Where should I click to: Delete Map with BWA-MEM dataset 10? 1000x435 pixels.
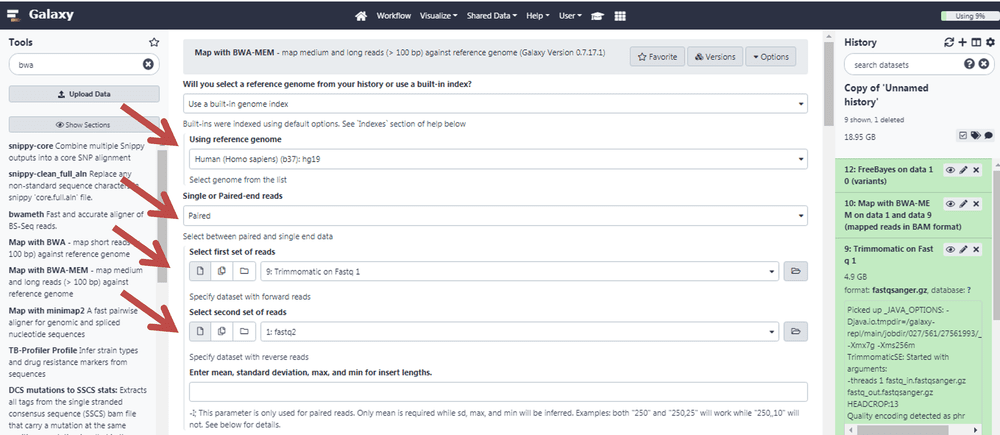coord(976,203)
